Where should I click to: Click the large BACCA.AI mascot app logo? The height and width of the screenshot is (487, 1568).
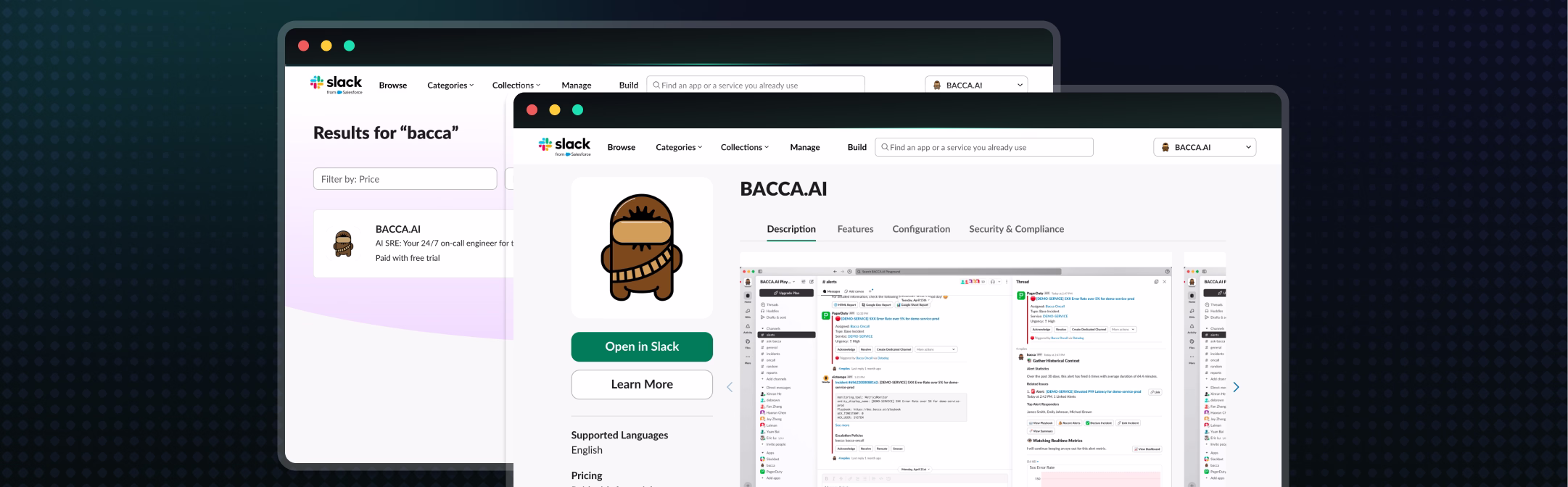[642, 248]
